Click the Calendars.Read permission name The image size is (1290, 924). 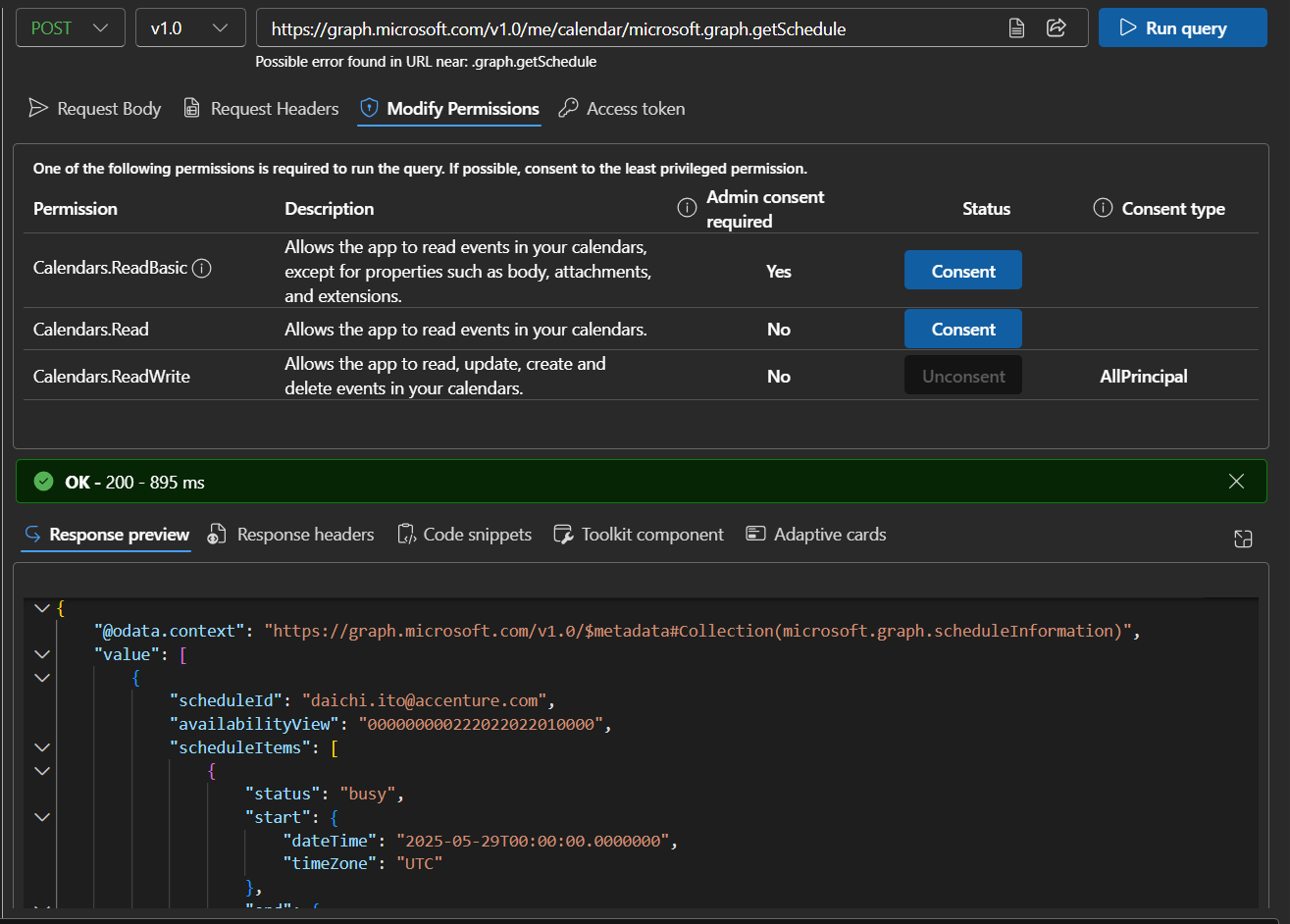point(91,330)
